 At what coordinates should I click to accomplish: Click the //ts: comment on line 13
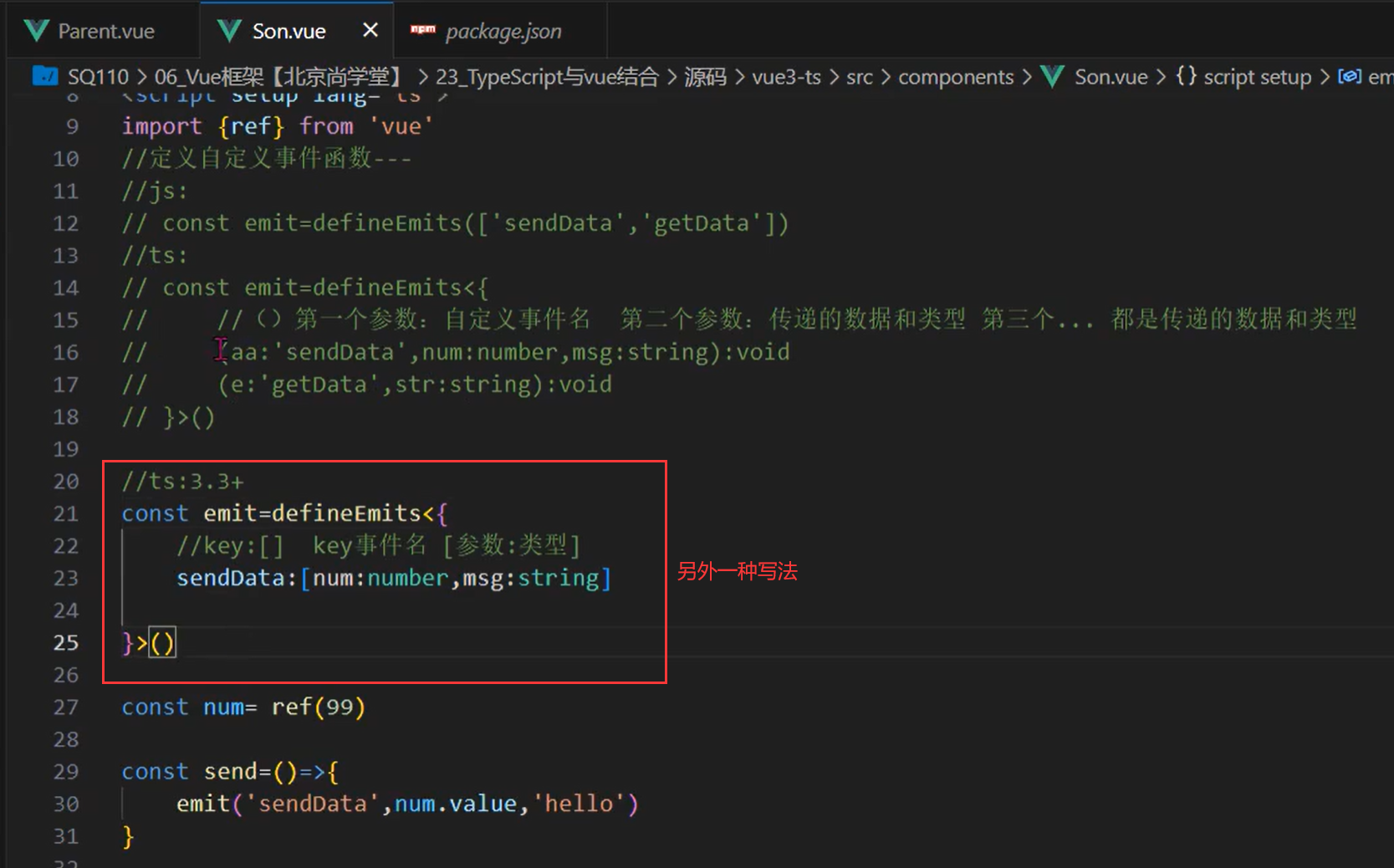pyautogui.click(x=155, y=255)
